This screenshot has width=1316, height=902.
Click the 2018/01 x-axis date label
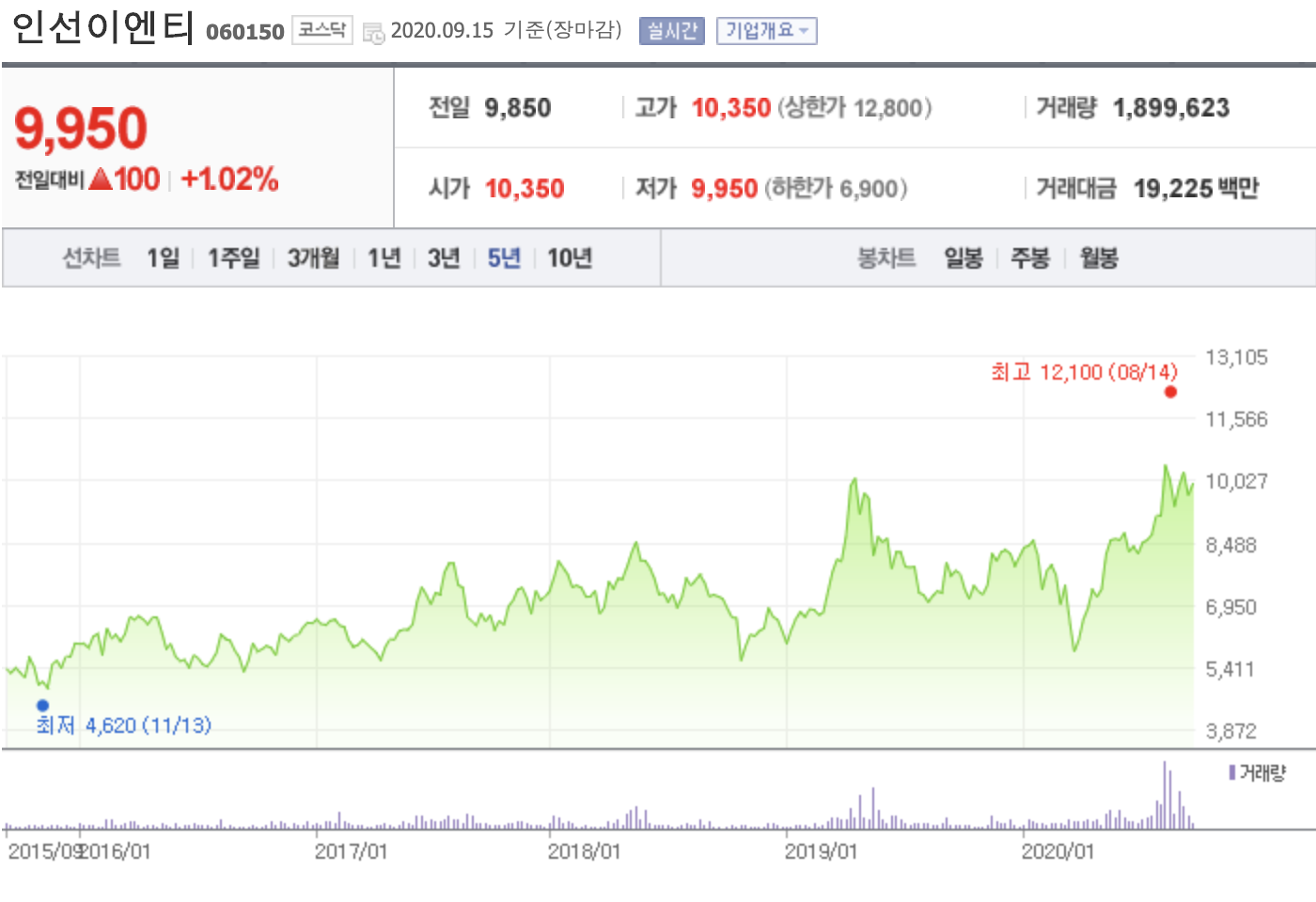click(x=584, y=851)
